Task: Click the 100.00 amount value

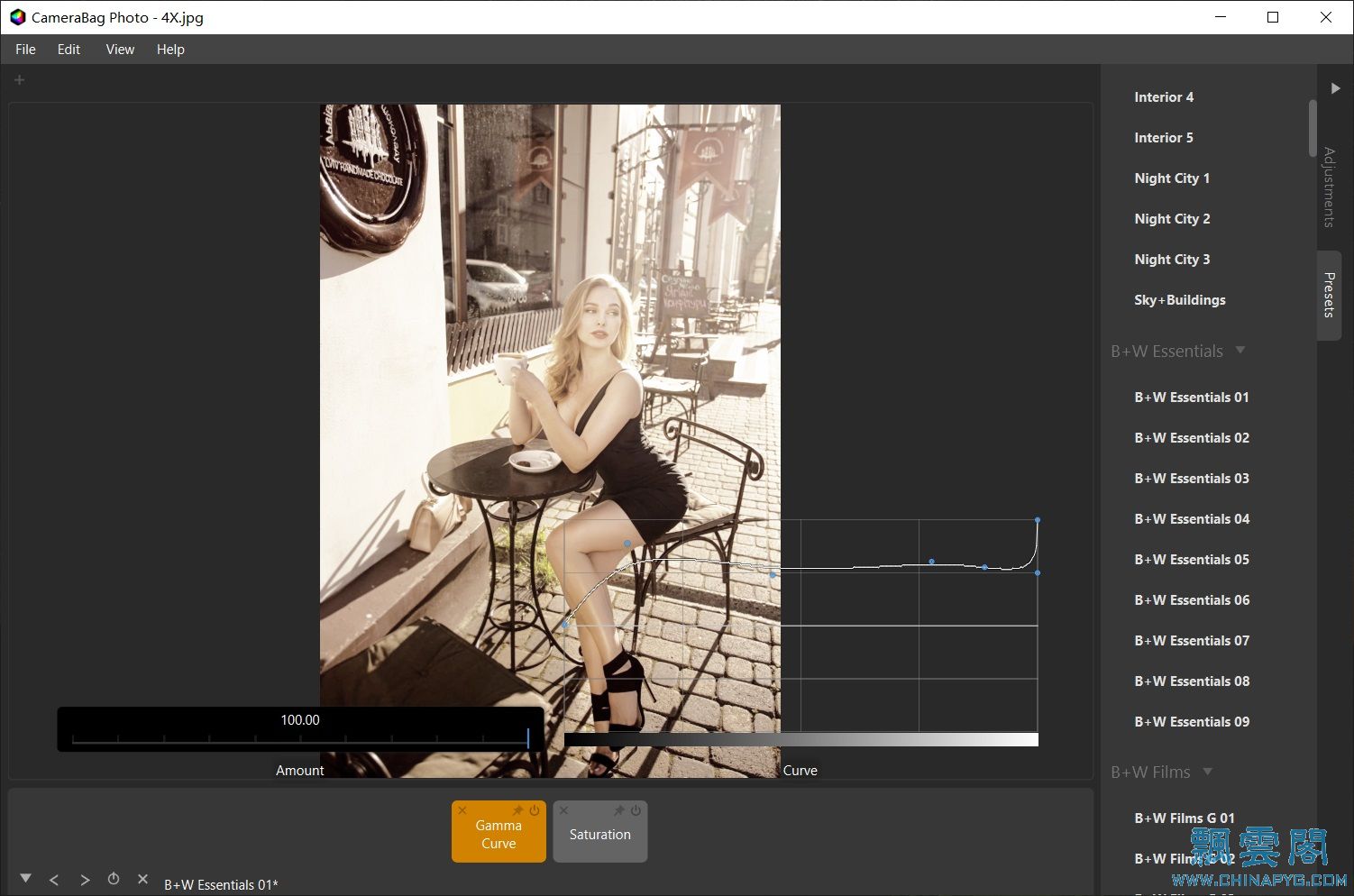Action: point(300,720)
